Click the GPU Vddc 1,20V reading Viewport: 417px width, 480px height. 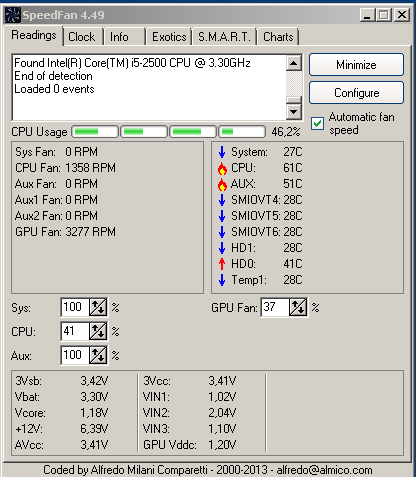point(190,445)
